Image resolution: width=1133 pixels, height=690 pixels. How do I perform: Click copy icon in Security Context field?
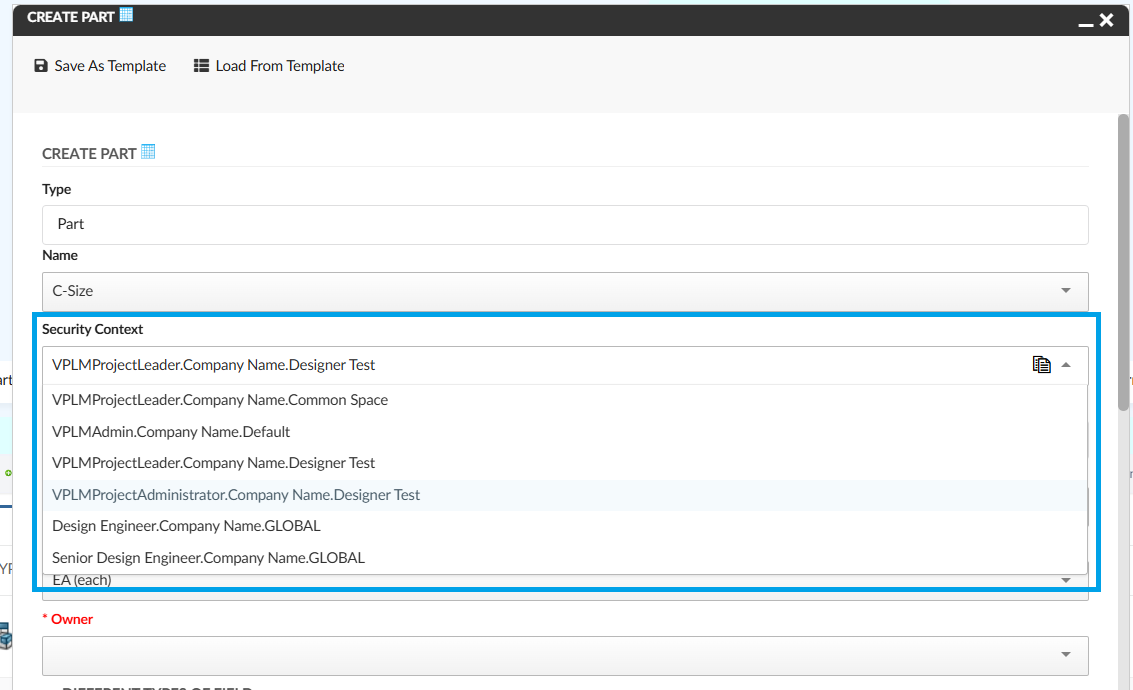point(1041,365)
